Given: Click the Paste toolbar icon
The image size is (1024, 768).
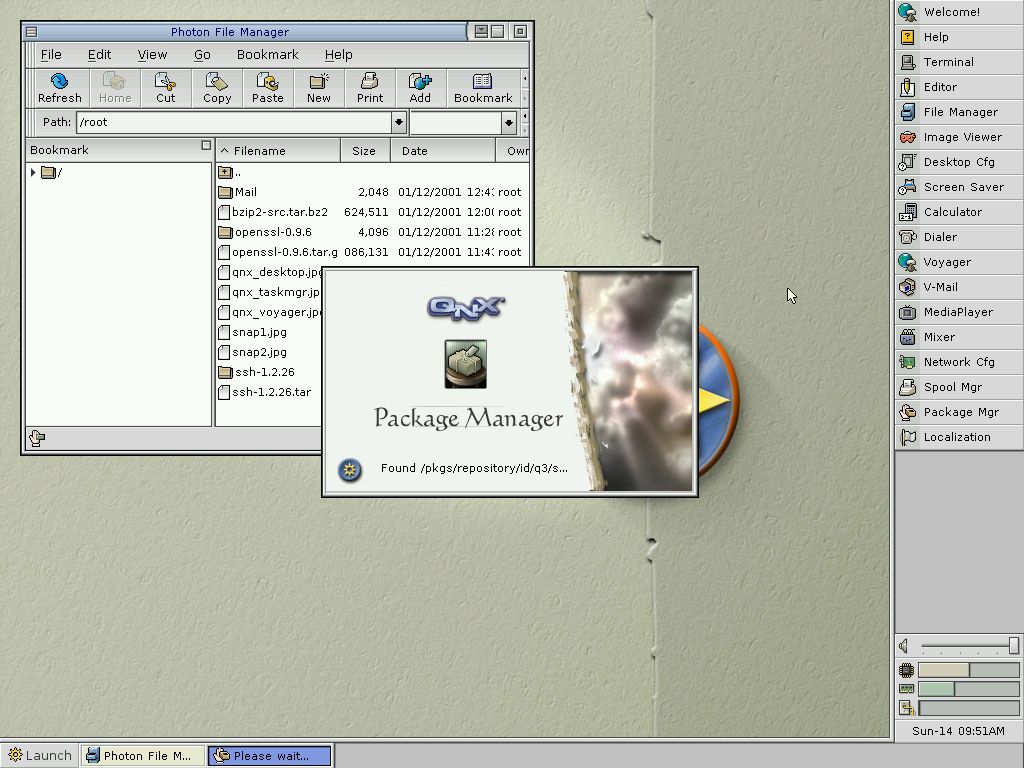Looking at the screenshot, I should (267, 88).
